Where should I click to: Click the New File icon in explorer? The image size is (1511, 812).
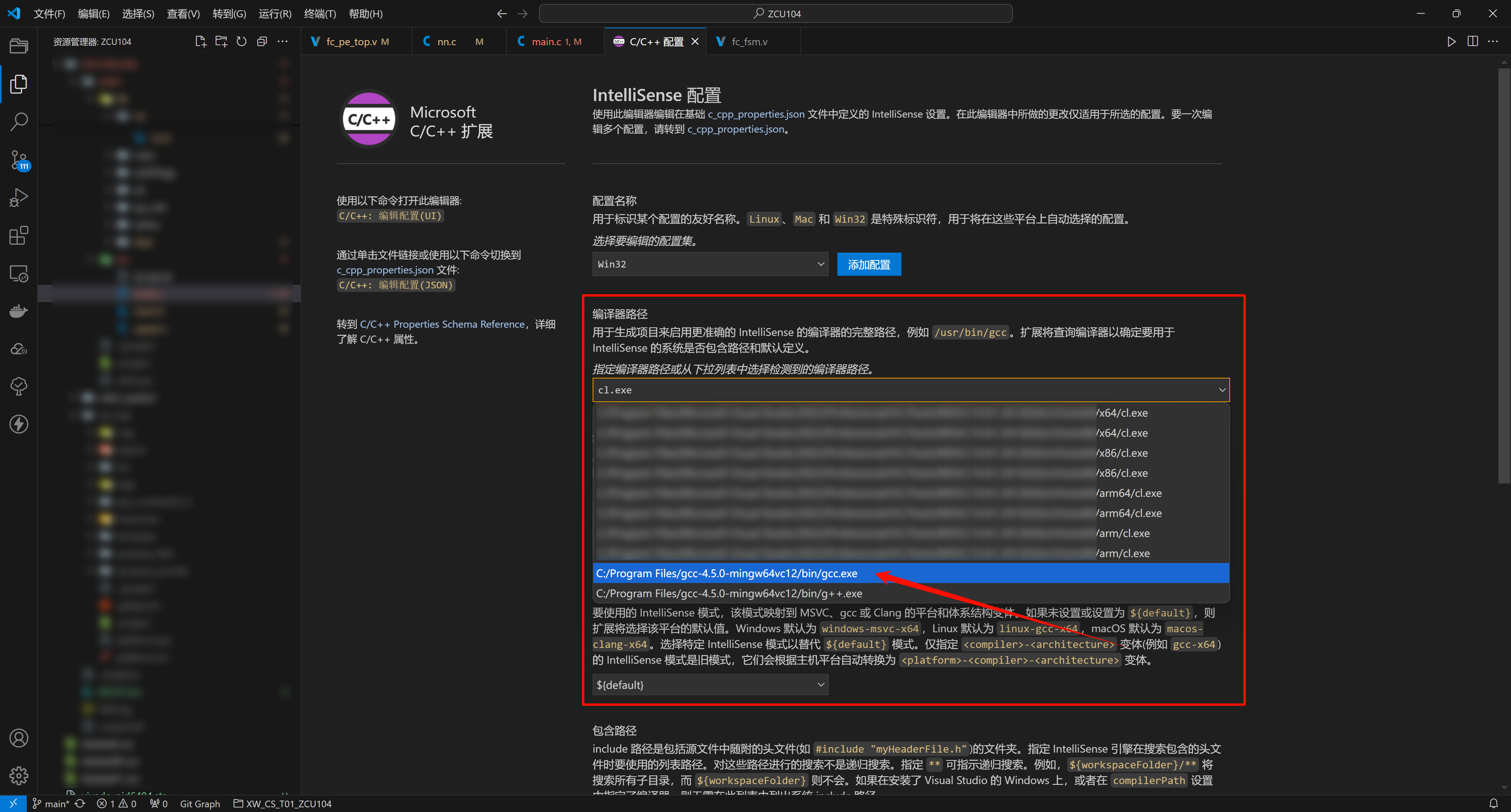coord(201,42)
